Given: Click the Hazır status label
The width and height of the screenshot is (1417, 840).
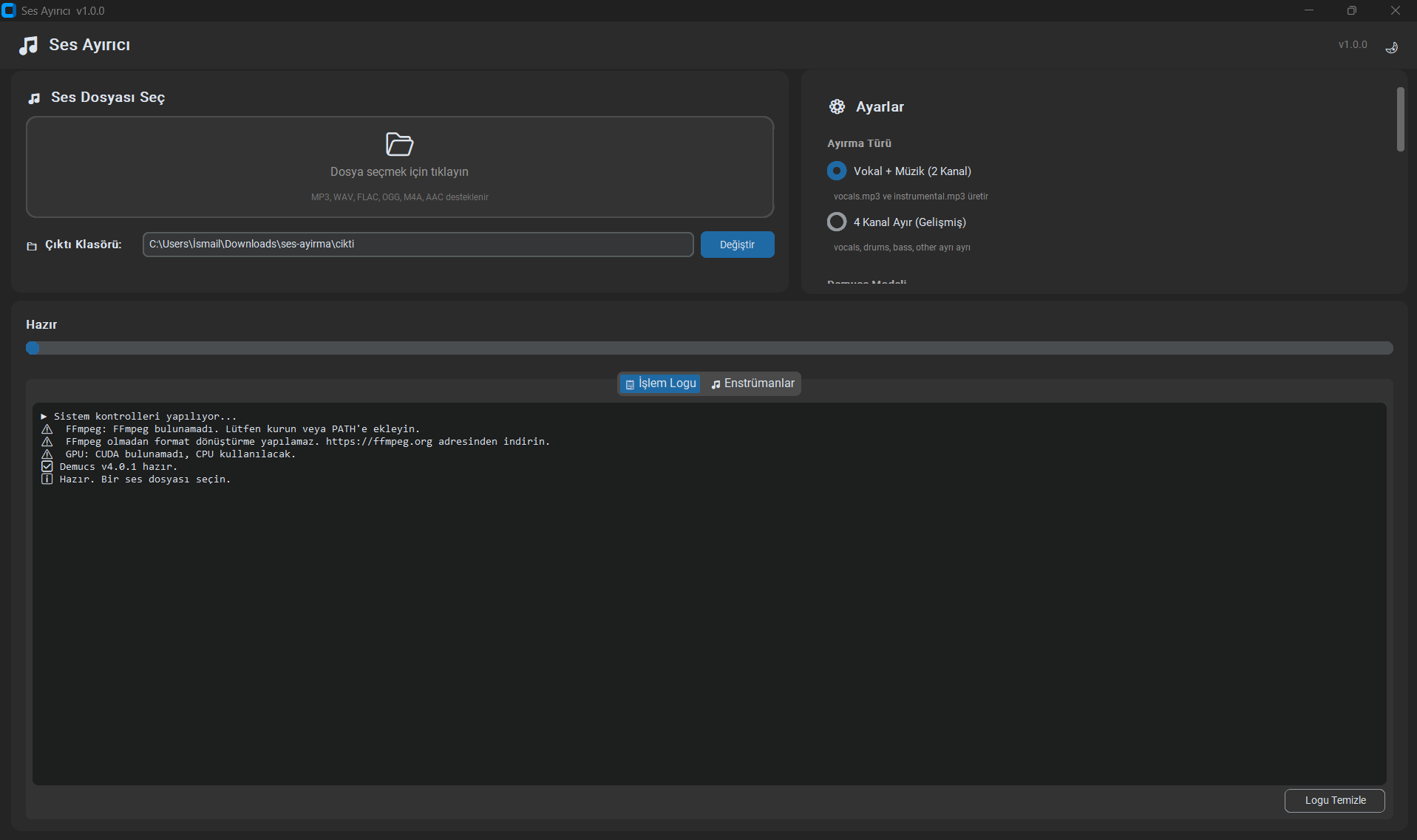Looking at the screenshot, I should 41,324.
